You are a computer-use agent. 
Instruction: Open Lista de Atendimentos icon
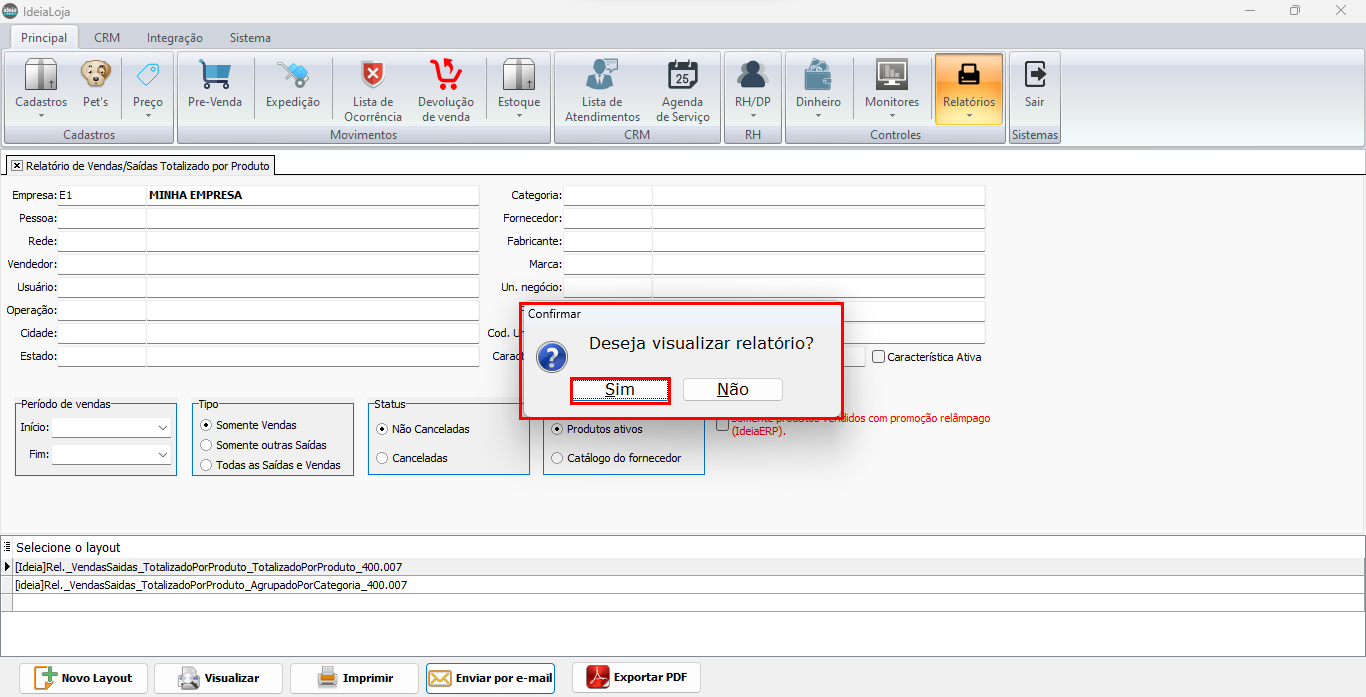[601, 76]
